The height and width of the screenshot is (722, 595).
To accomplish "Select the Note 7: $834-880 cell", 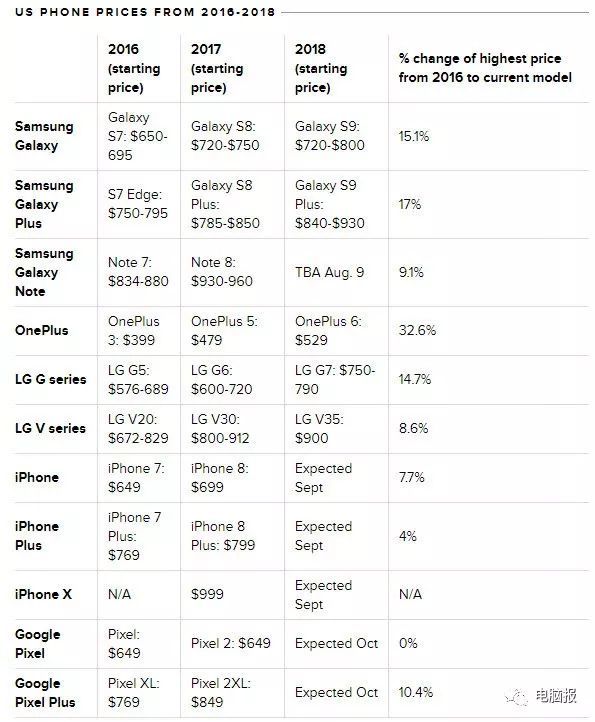I will [x=138, y=272].
